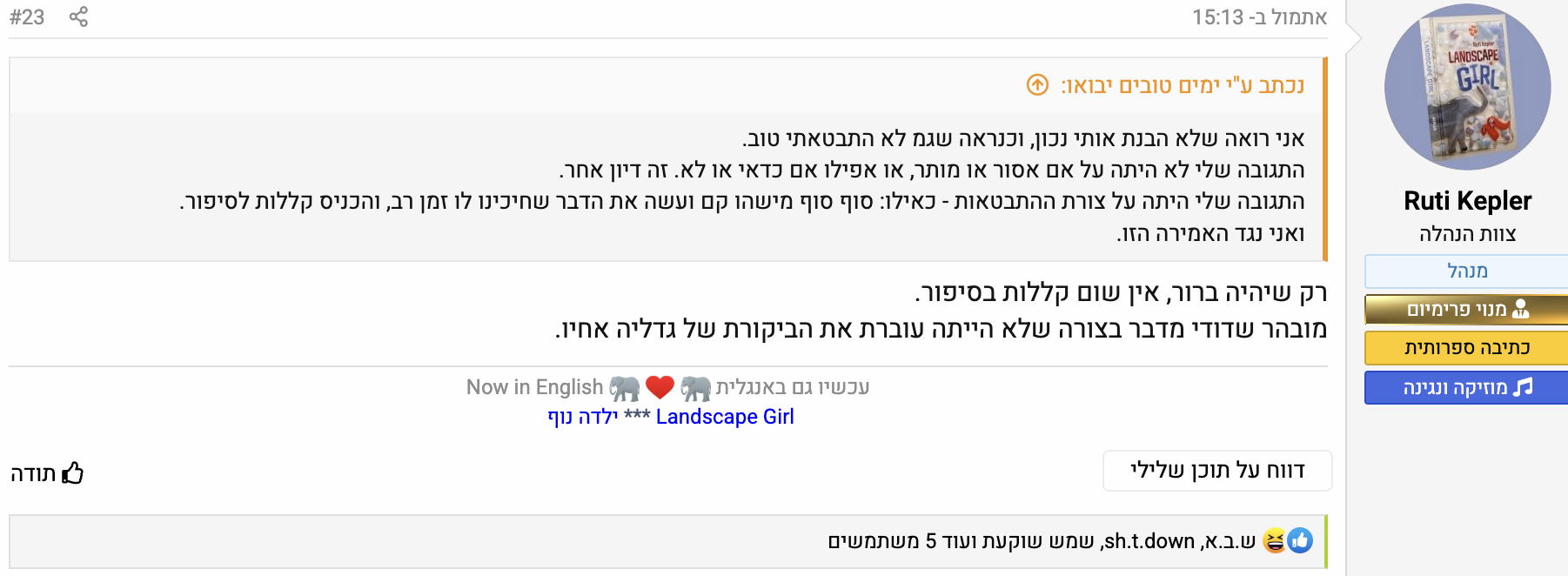Open post number #23 permalink
The image size is (1568, 576).
(x=27, y=17)
